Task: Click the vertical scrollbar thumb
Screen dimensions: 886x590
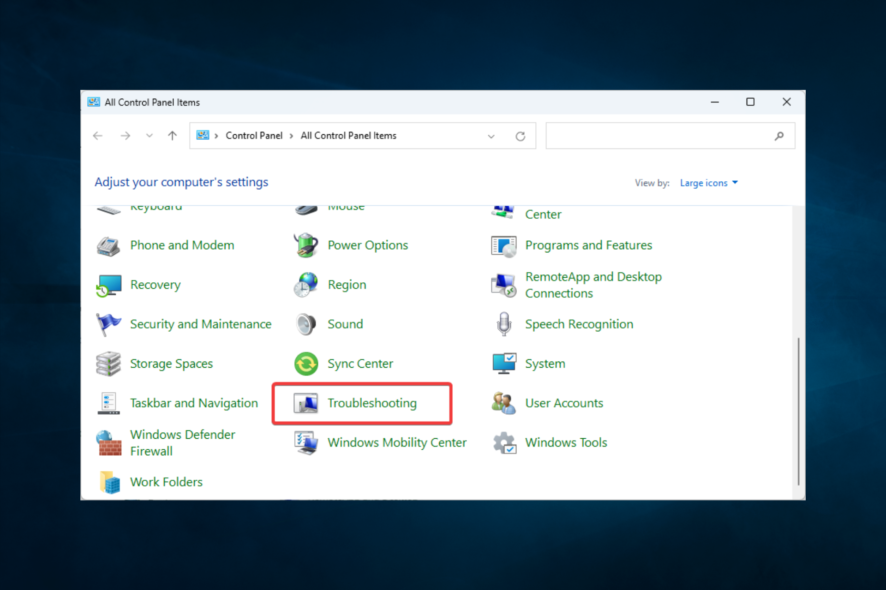Action: 798,411
